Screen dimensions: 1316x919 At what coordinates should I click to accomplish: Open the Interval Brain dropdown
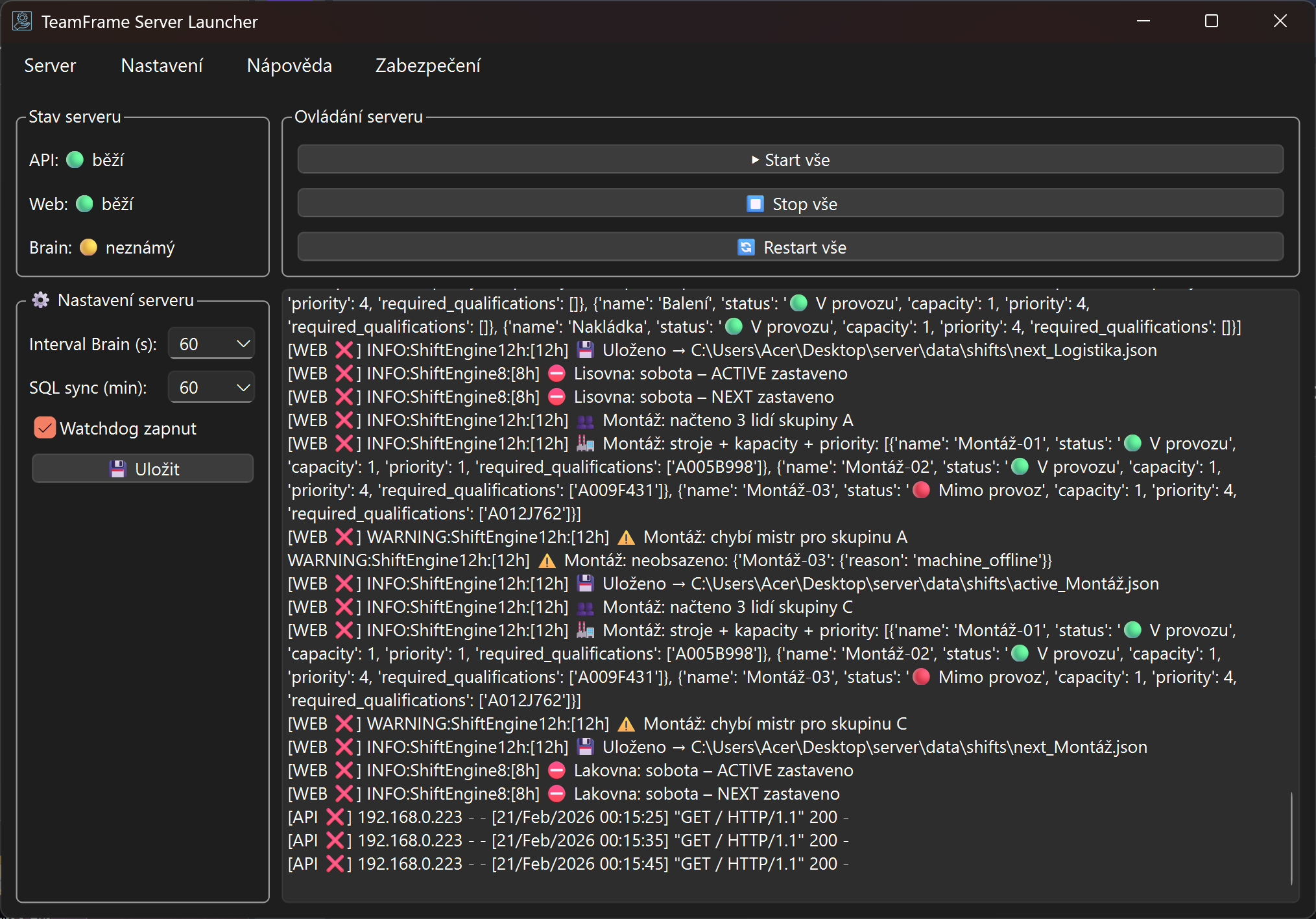click(x=243, y=344)
